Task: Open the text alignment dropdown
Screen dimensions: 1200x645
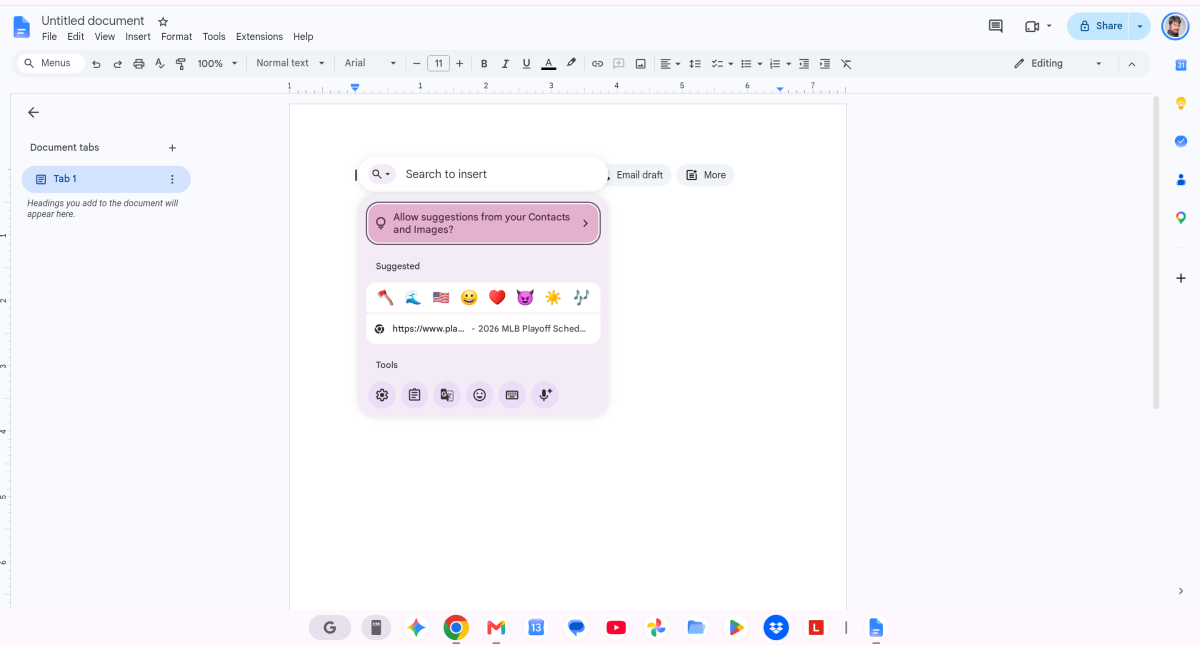Action: pos(670,63)
